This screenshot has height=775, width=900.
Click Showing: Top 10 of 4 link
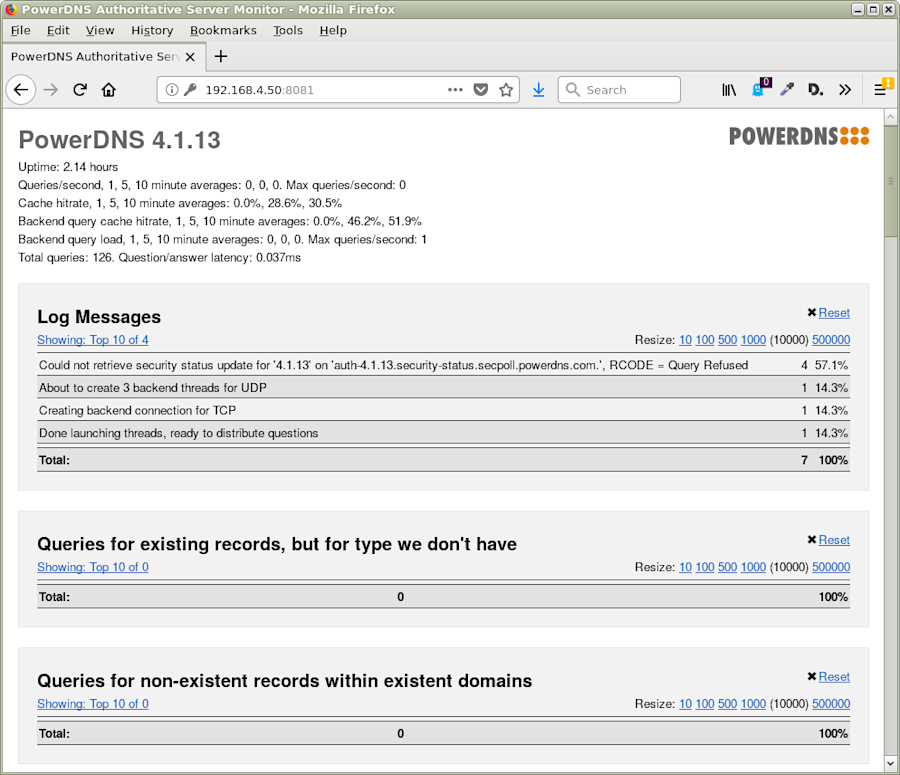pos(93,340)
